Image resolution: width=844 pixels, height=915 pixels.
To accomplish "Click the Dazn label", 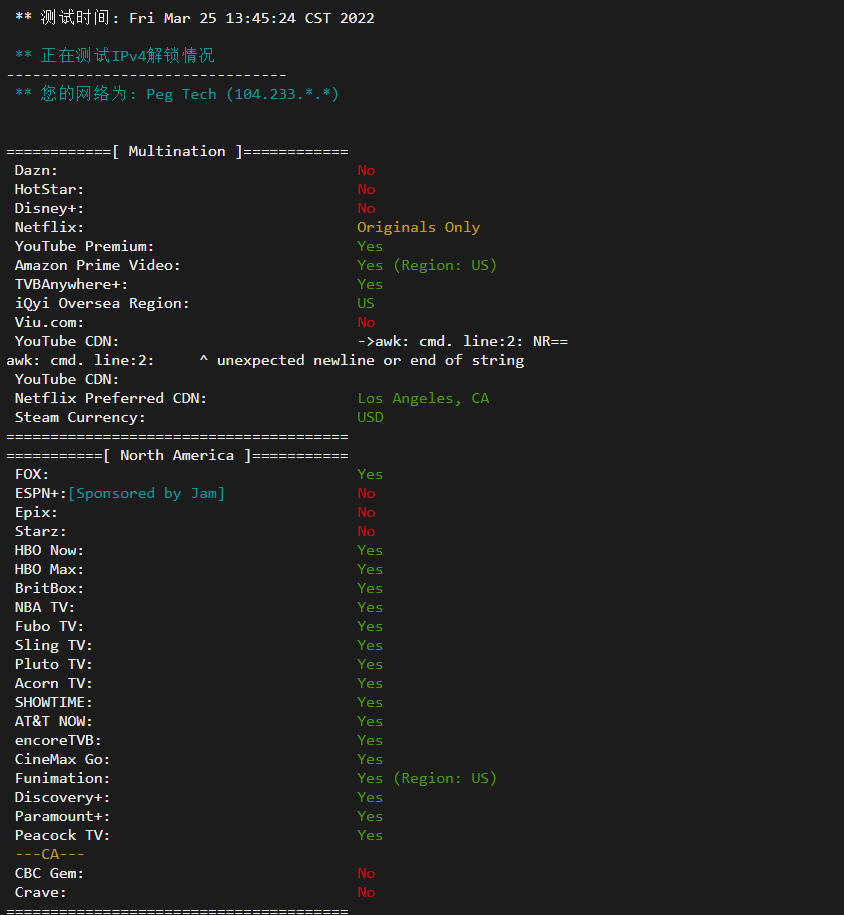I will 36,170.
